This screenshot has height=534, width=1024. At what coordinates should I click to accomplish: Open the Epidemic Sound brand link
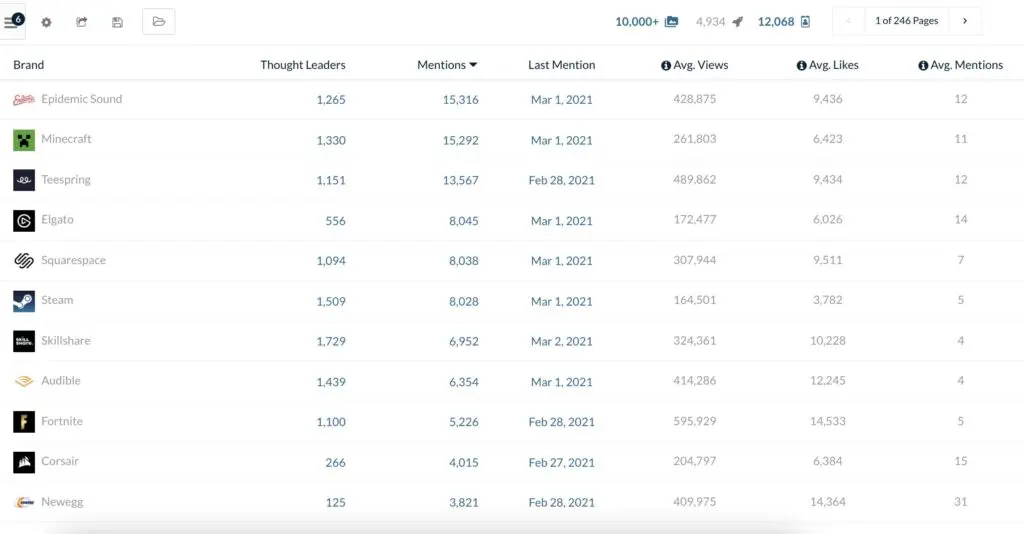click(81, 99)
